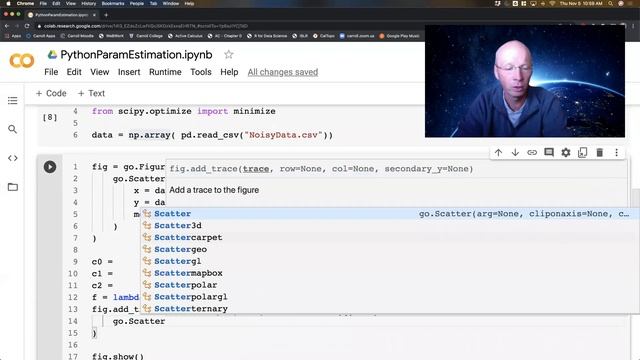
Task: Select Scattergeo autocomplete suggestion
Action: click(x=390, y=249)
